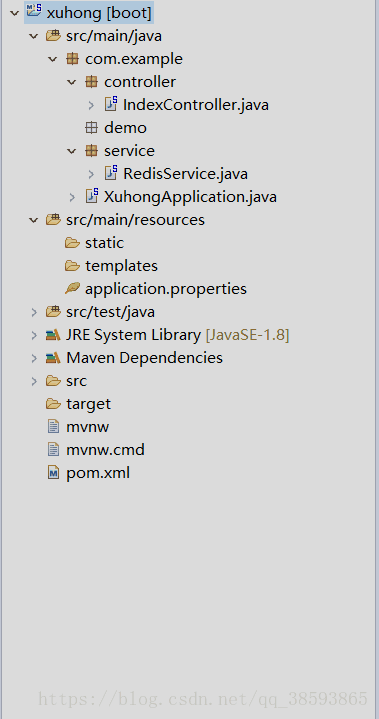The height and width of the screenshot is (719, 379).
Task: Select the src/main/java label
Action: tap(114, 36)
